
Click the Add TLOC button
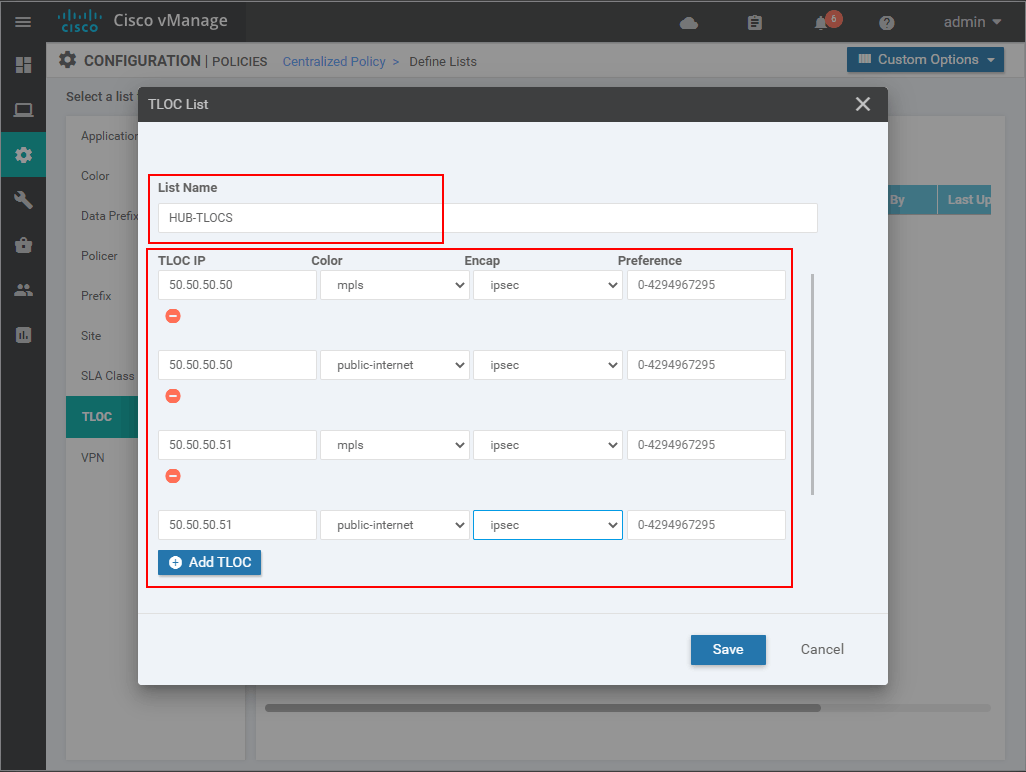[209, 562]
